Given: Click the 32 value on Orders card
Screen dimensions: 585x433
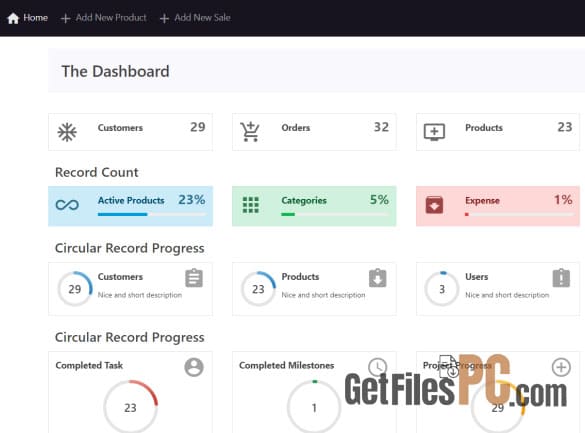Looking at the screenshot, I should tap(381, 127).
